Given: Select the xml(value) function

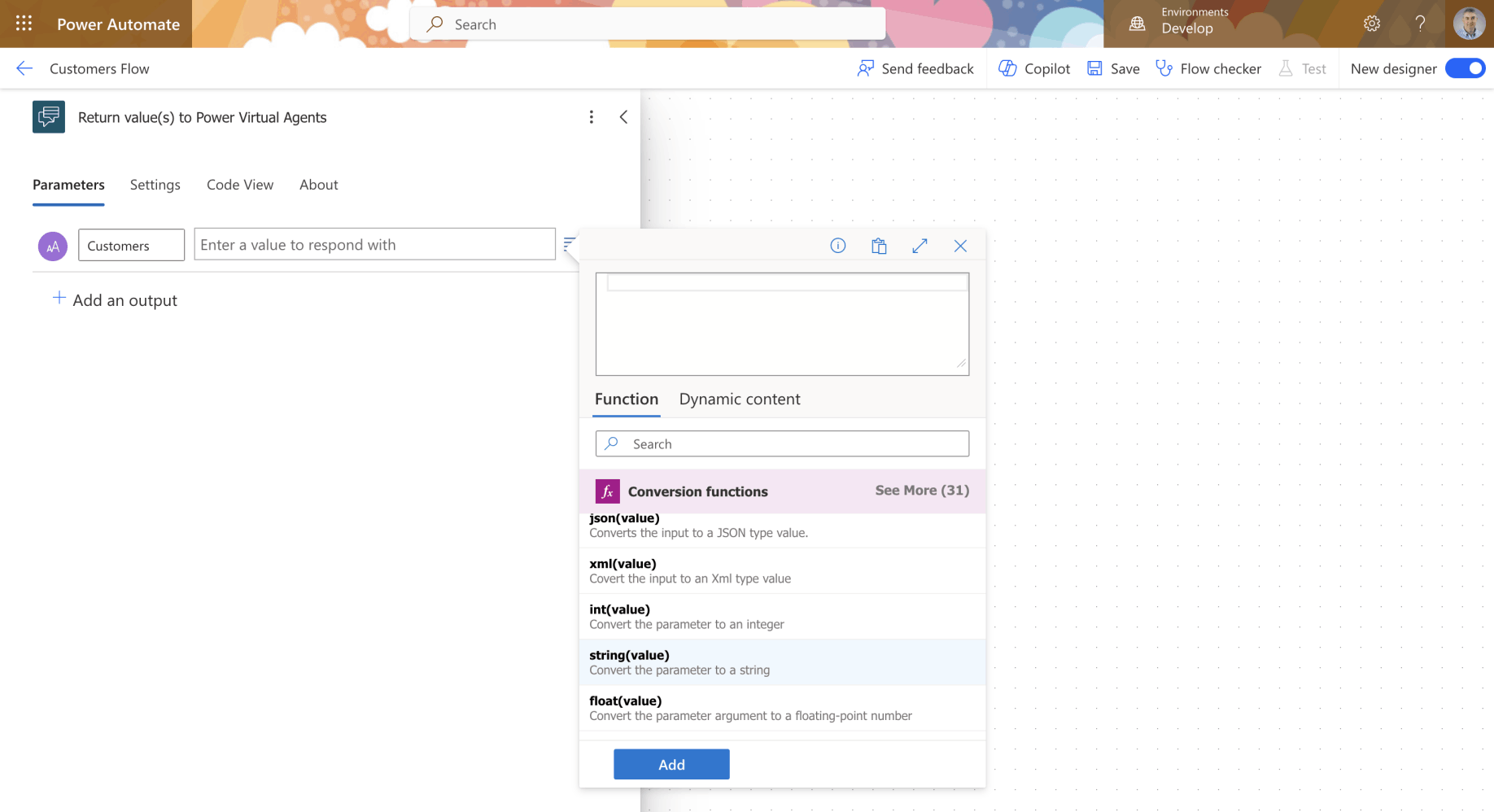Looking at the screenshot, I should [782, 571].
